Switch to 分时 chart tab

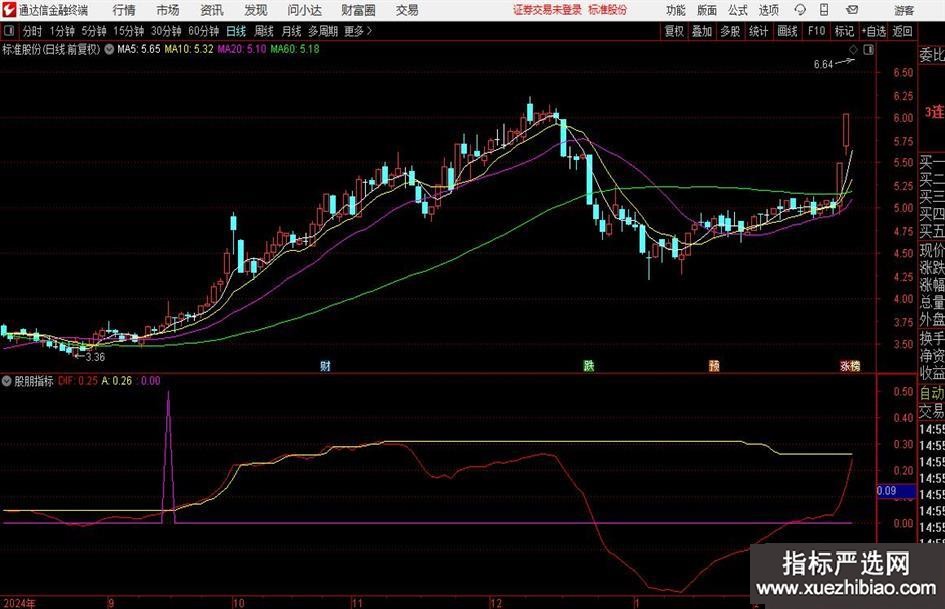click(33, 31)
